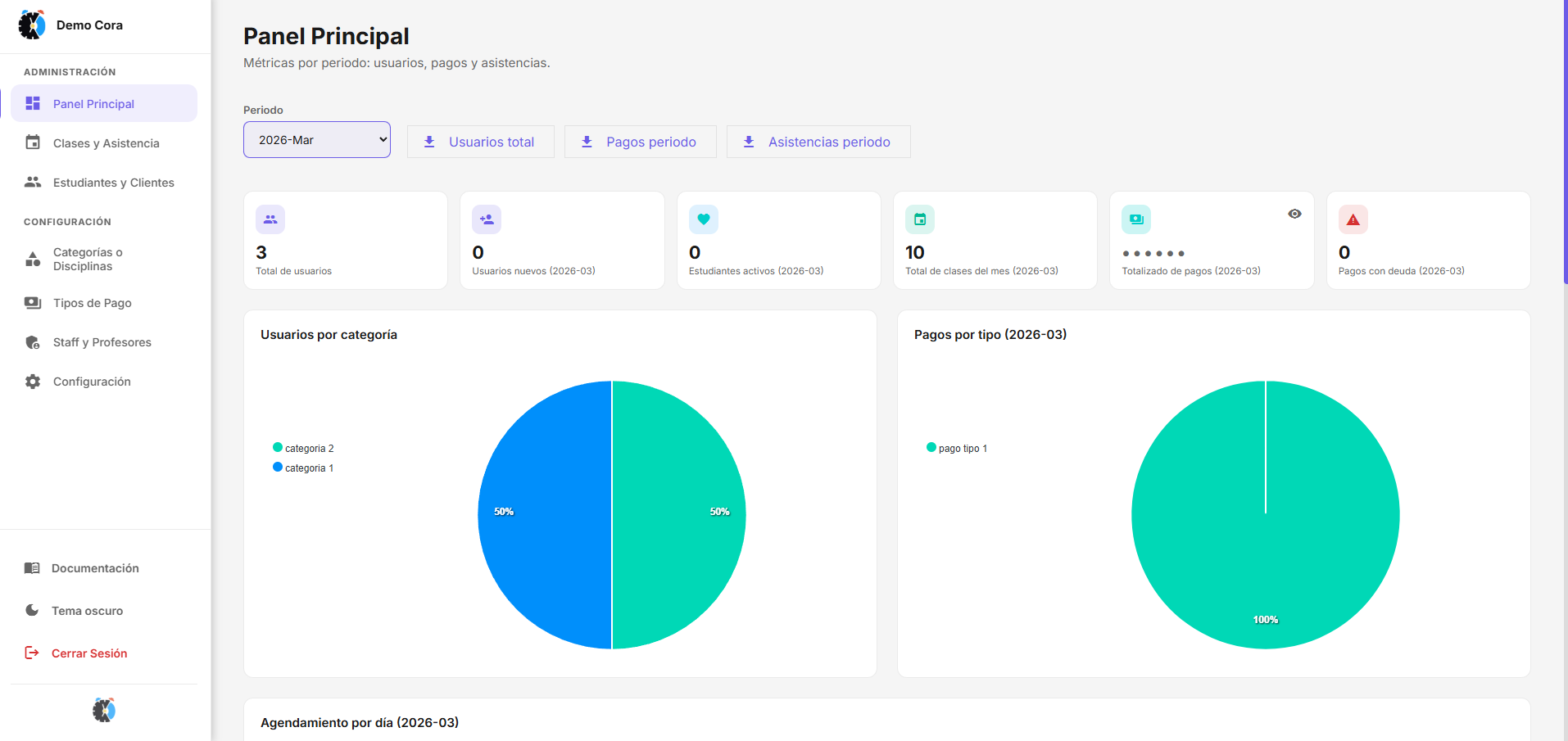Click Cerrar Sesión to log out
The width and height of the screenshot is (1568, 741).
point(88,653)
